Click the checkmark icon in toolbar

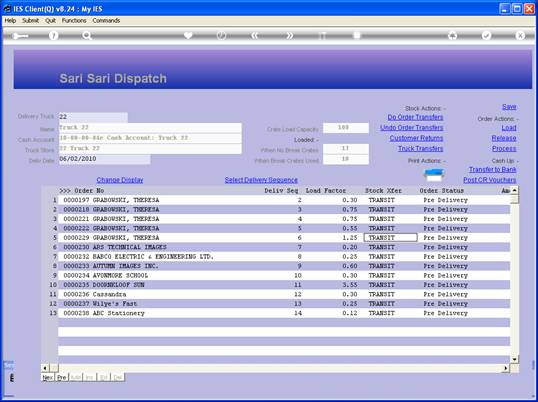click(486, 36)
